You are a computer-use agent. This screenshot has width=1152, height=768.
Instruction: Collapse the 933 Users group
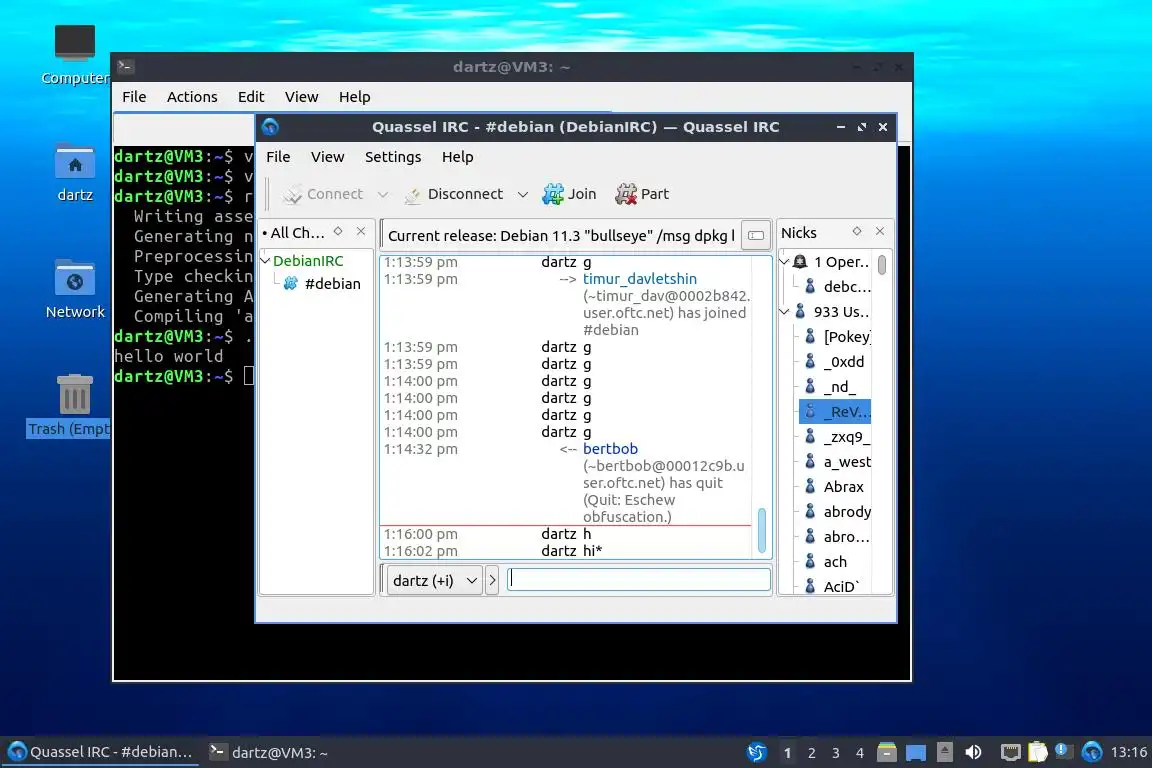(785, 312)
